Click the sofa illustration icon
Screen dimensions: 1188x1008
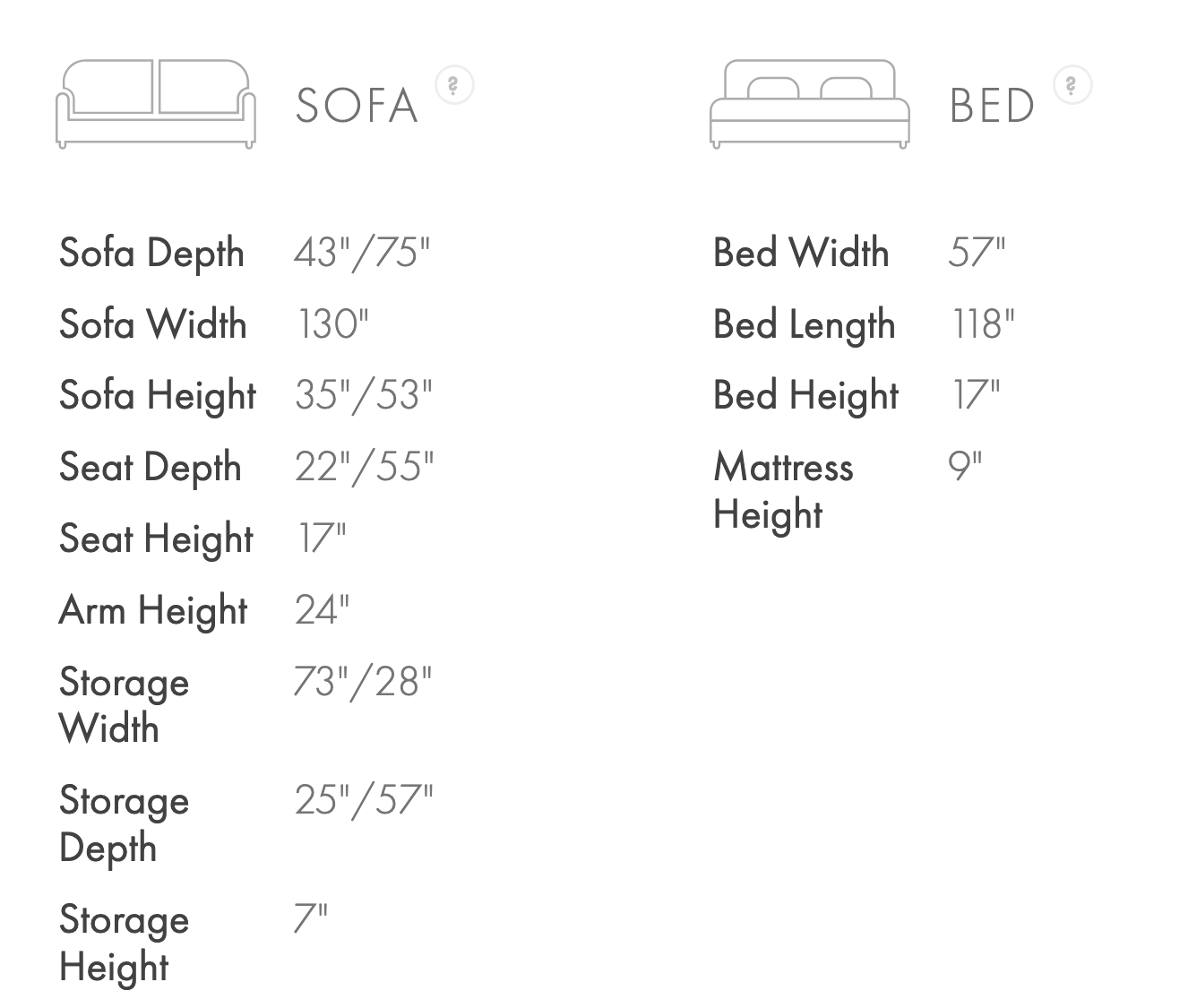pos(156,104)
